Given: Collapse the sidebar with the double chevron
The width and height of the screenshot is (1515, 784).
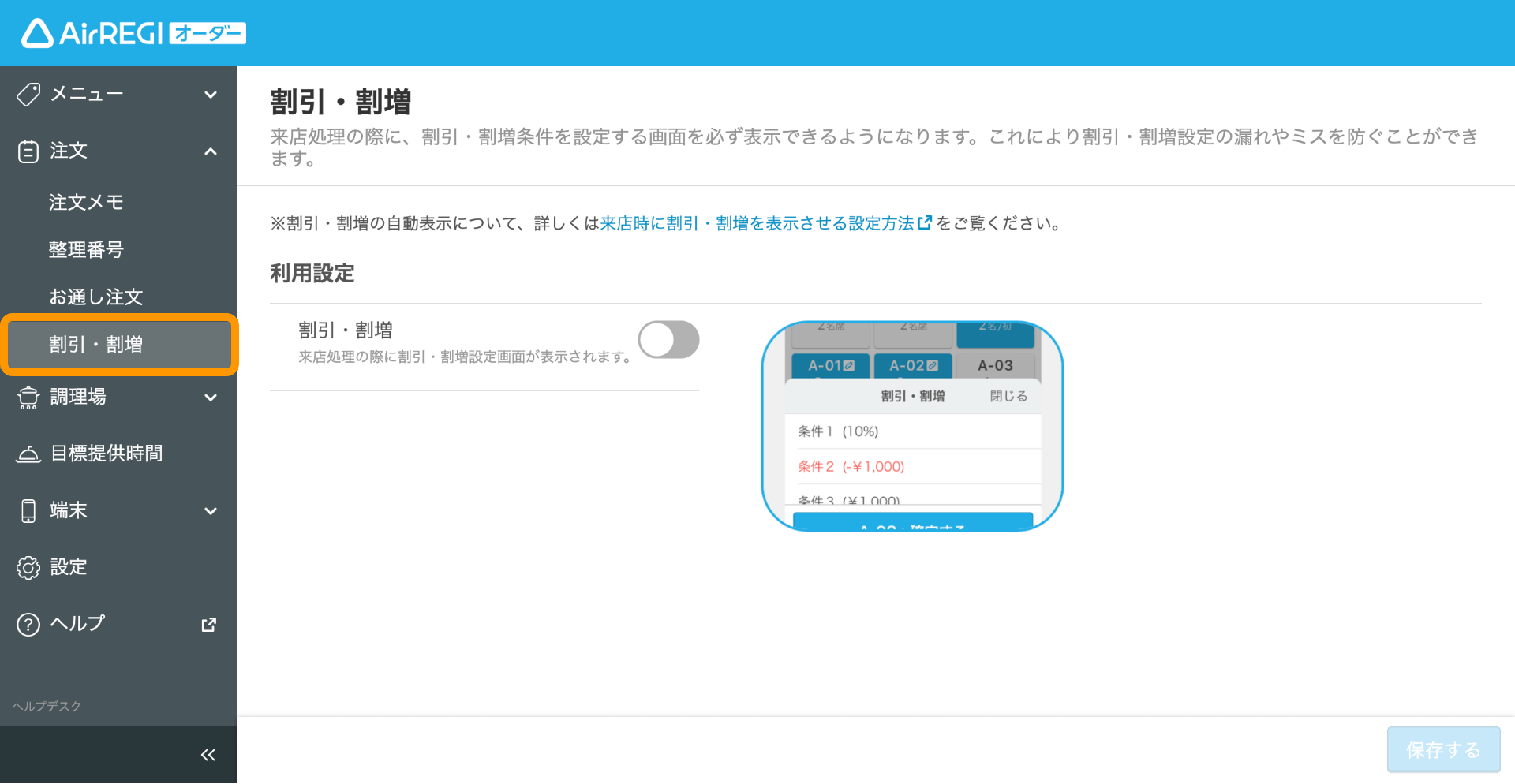Looking at the screenshot, I should [x=208, y=755].
